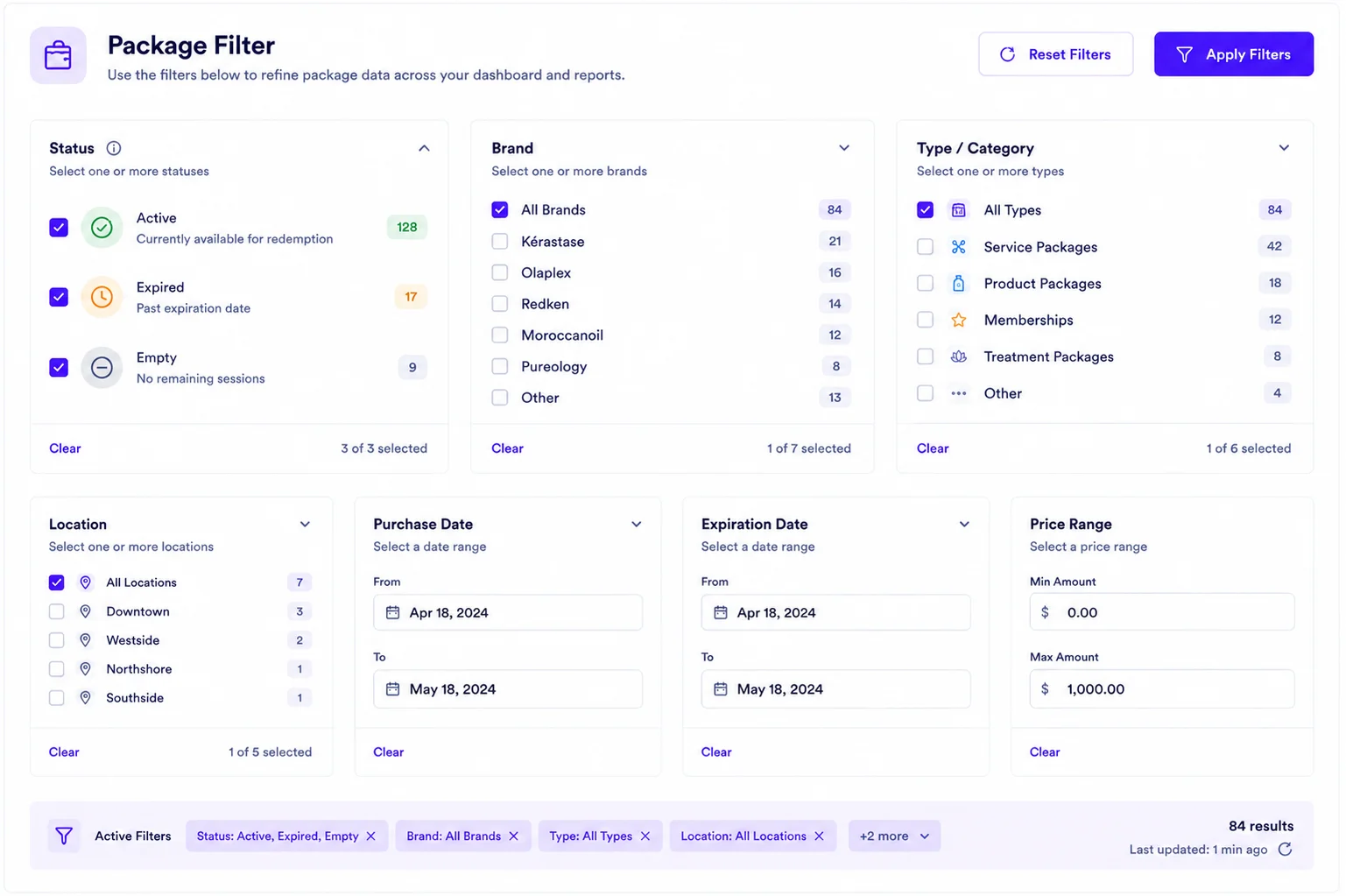Click the Service Packages scissors icon

point(959,247)
